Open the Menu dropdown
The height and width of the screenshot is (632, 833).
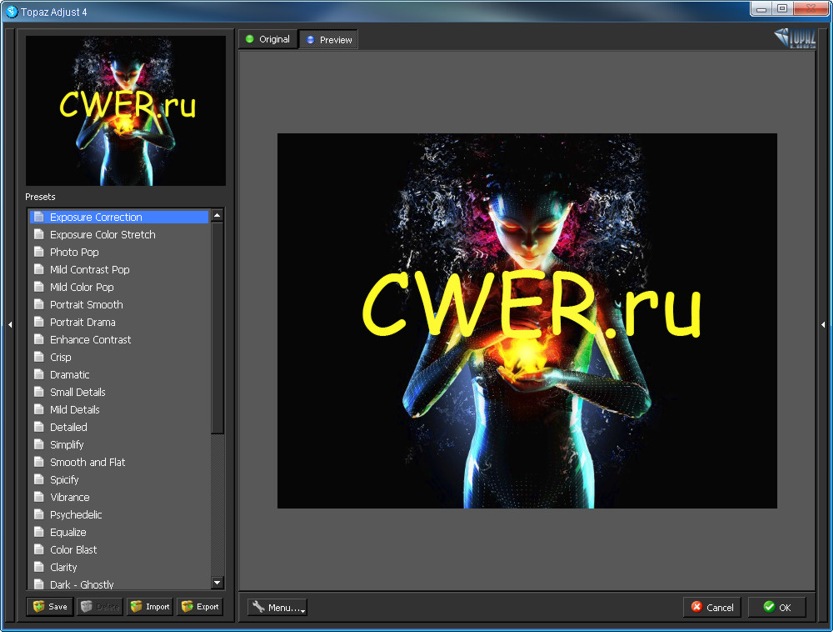click(x=277, y=607)
